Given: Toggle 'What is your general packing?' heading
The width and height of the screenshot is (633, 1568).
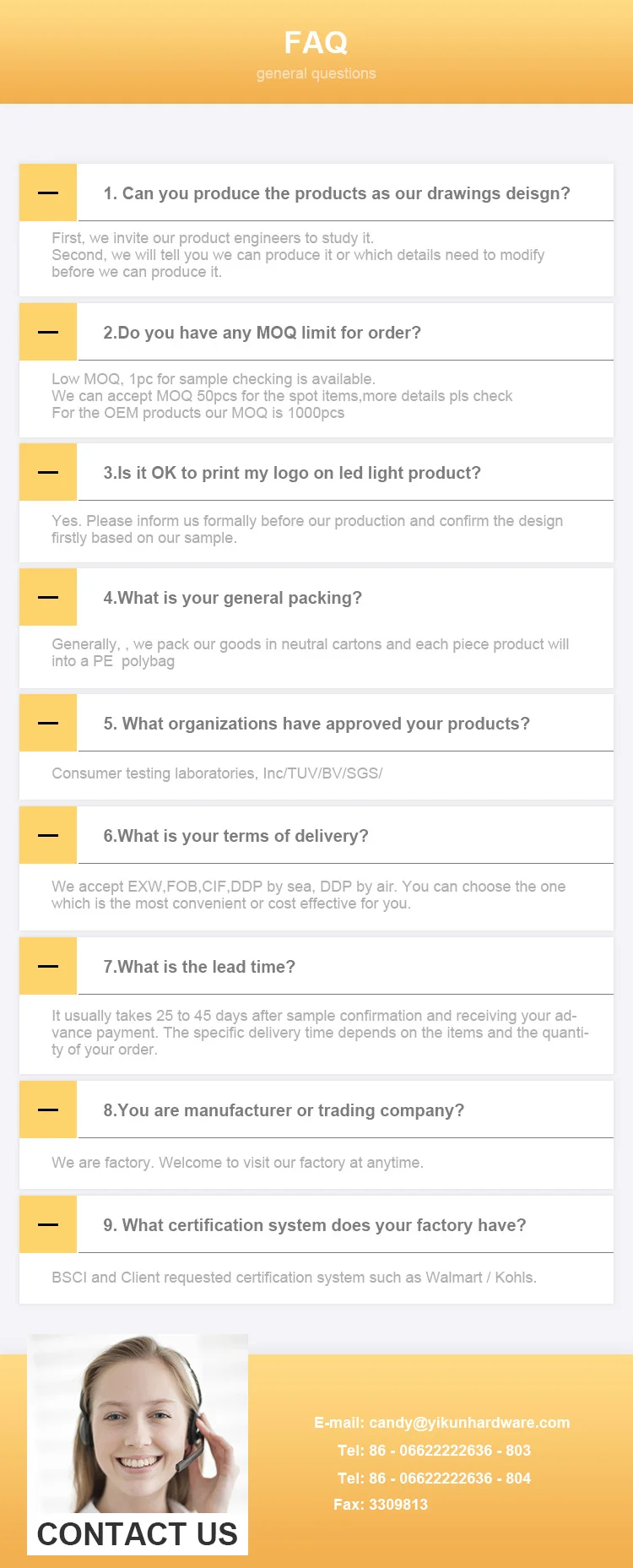Looking at the screenshot, I should [x=232, y=598].
